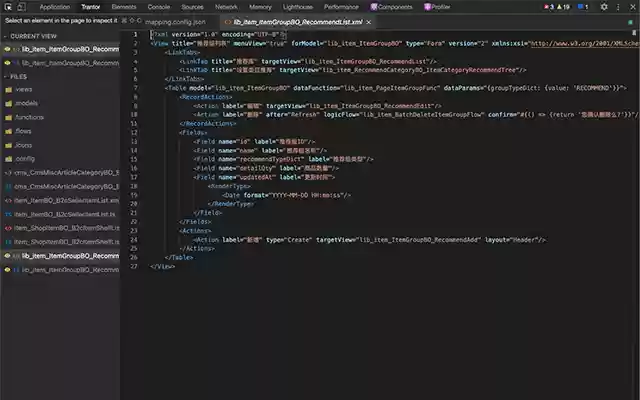Toggle eye on XML file under CURRENT VIEW

7,49
